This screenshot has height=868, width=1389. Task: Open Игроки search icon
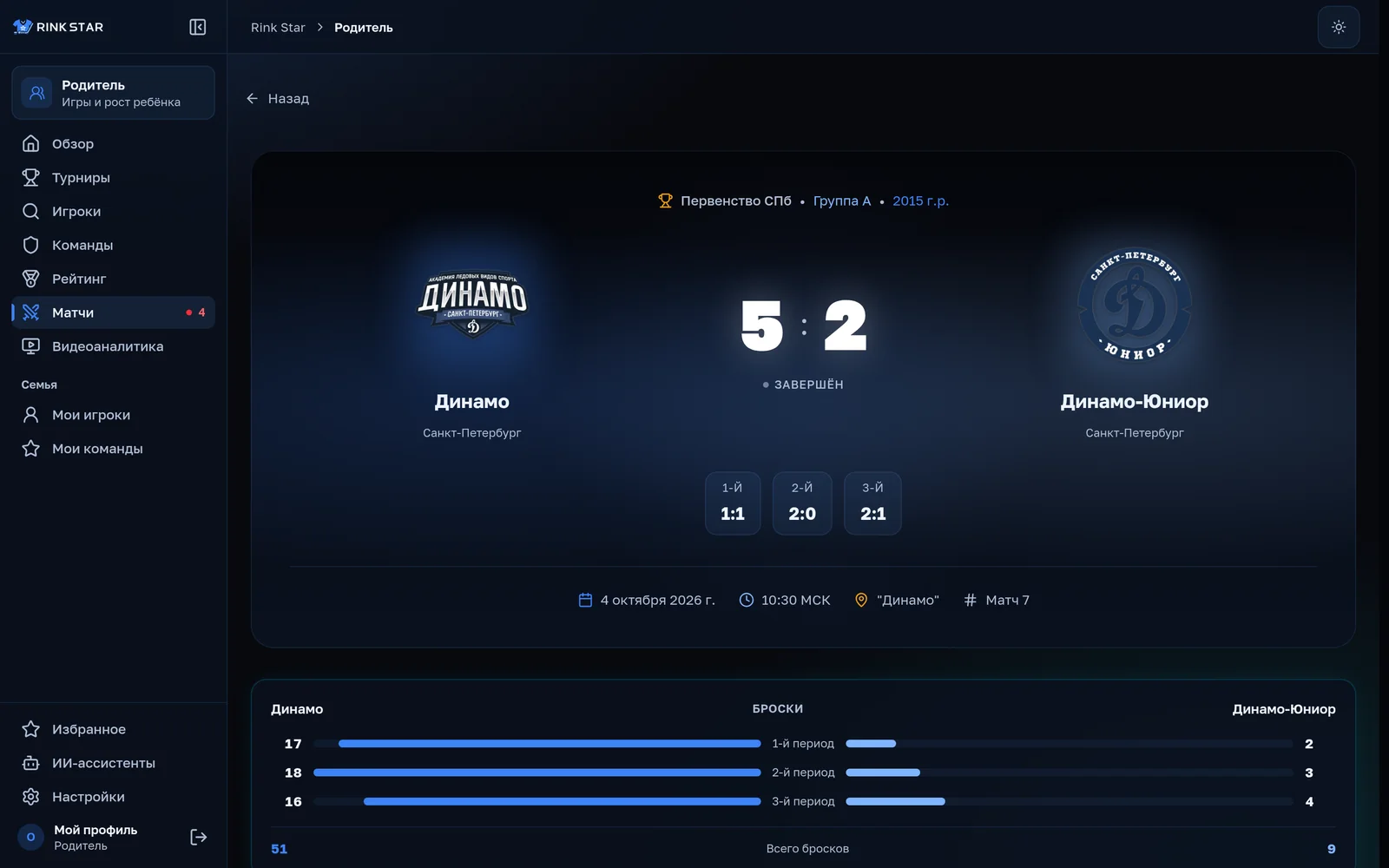pyautogui.click(x=31, y=211)
